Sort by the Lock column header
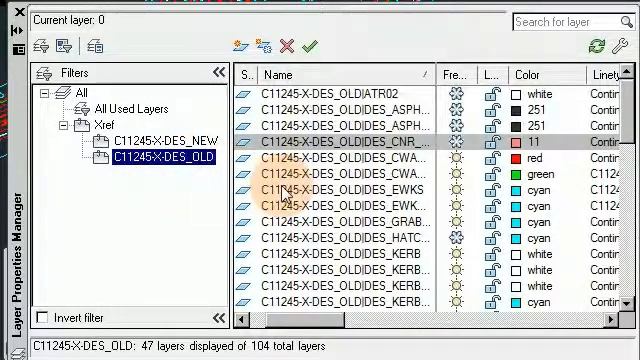 tap(493, 75)
